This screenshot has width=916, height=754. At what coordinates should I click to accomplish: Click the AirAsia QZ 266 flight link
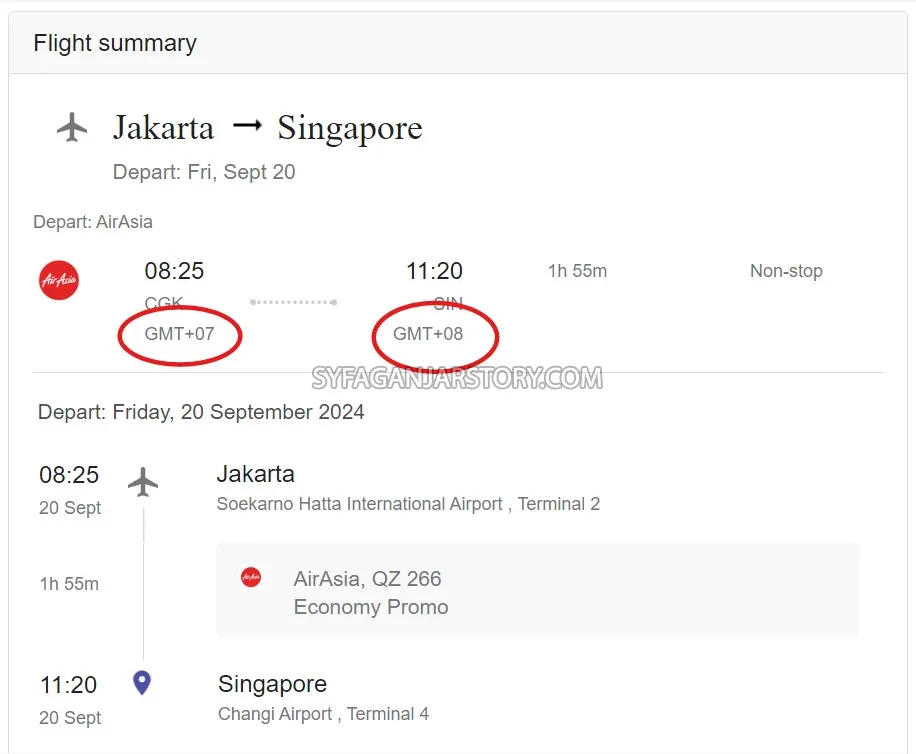[x=368, y=578]
